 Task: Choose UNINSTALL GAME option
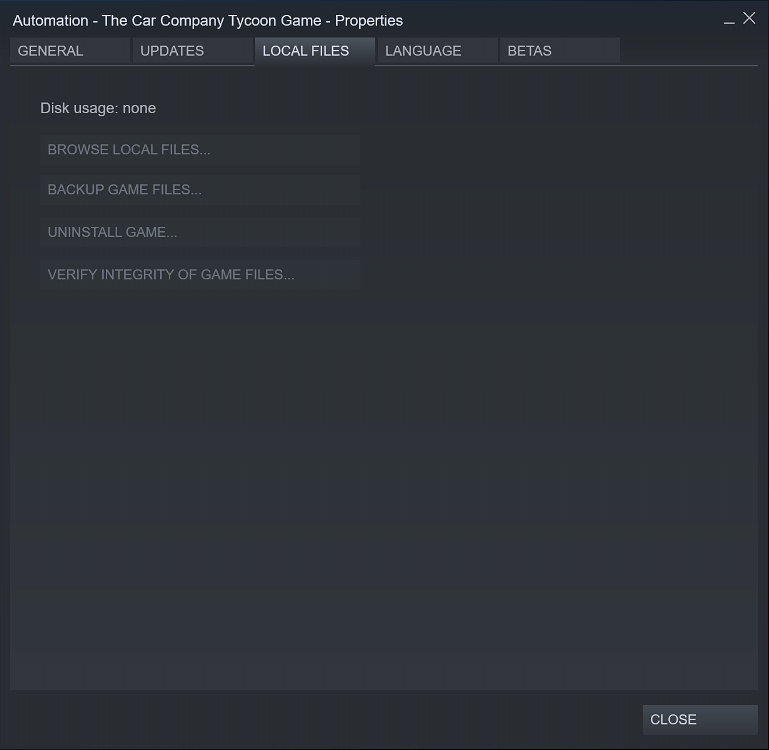tap(199, 232)
